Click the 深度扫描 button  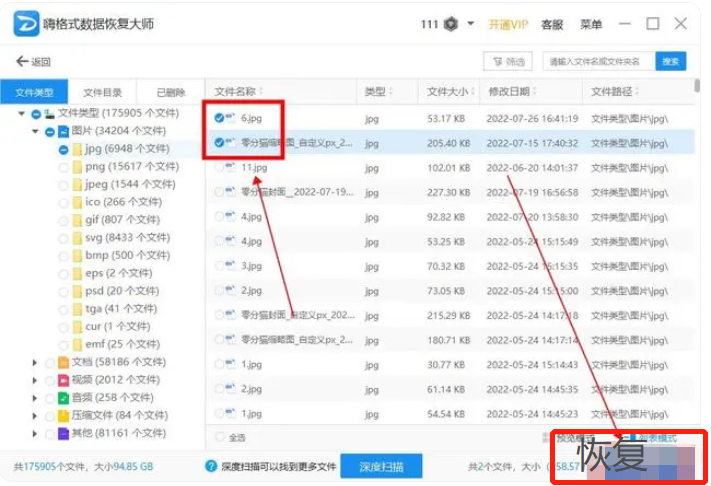click(x=380, y=466)
